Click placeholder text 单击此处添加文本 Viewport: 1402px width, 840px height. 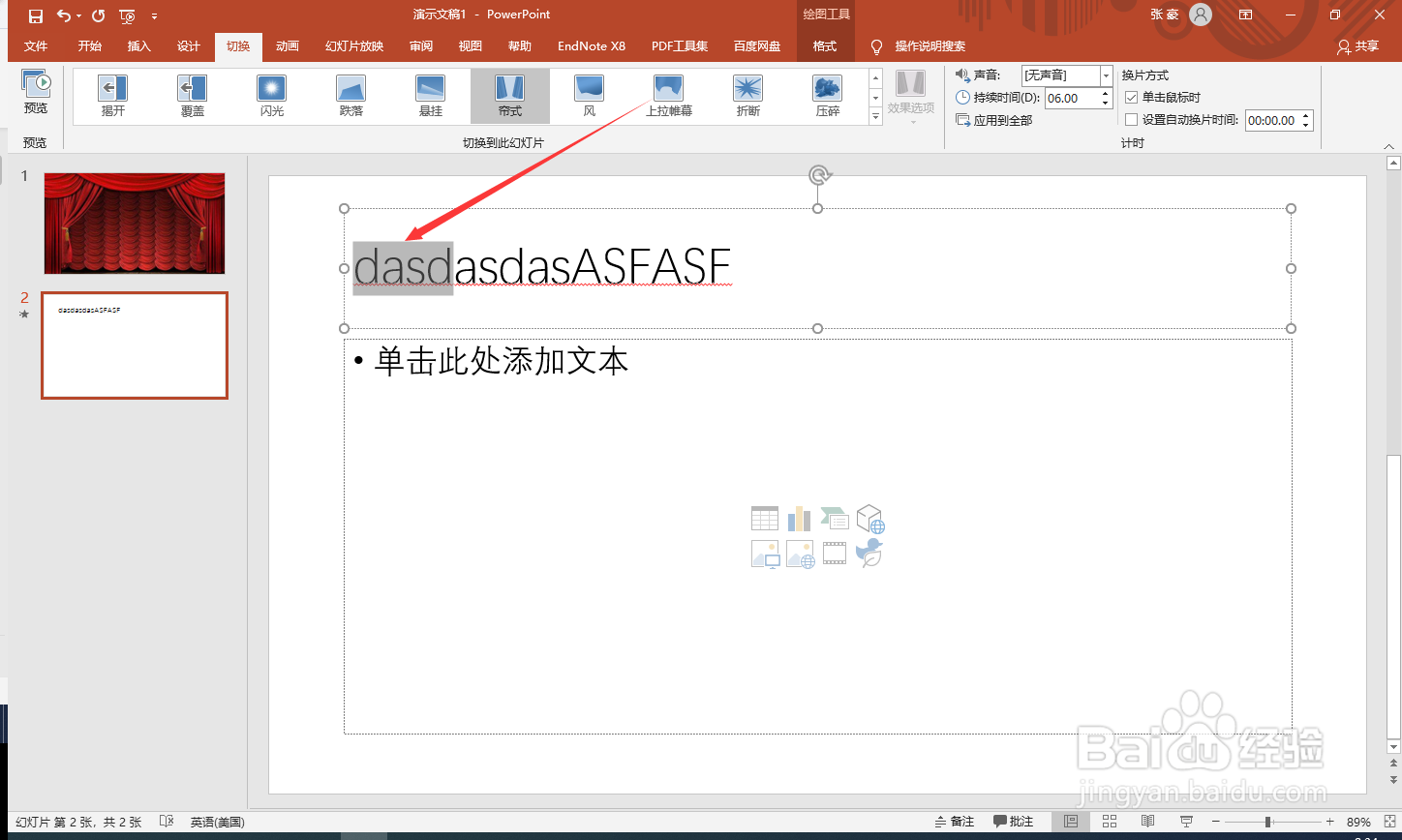point(502,361)
